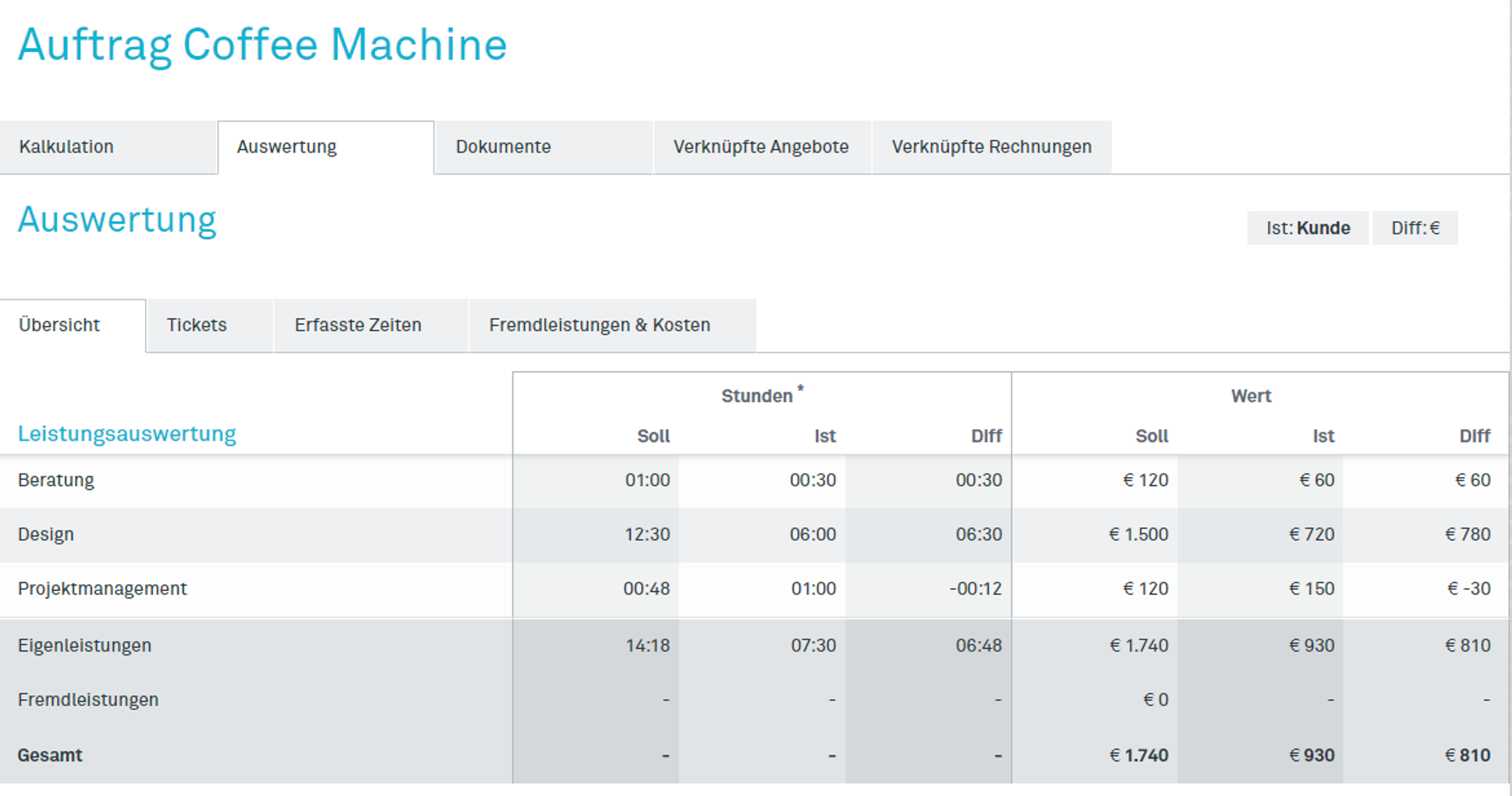Click Design Diff value € 780

(1467, 535)
